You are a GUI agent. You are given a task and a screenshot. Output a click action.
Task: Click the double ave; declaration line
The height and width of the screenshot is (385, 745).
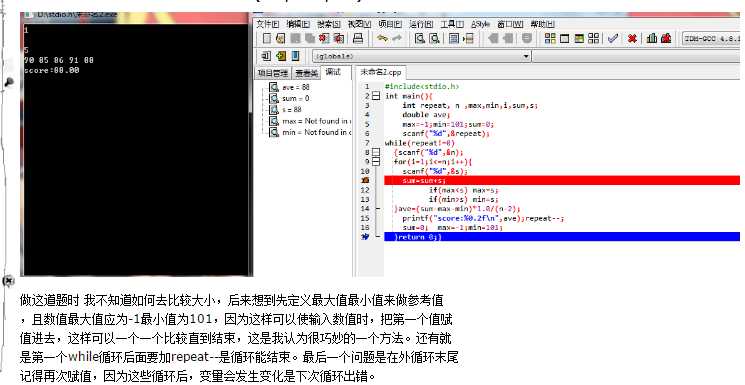tap(426, 115)
